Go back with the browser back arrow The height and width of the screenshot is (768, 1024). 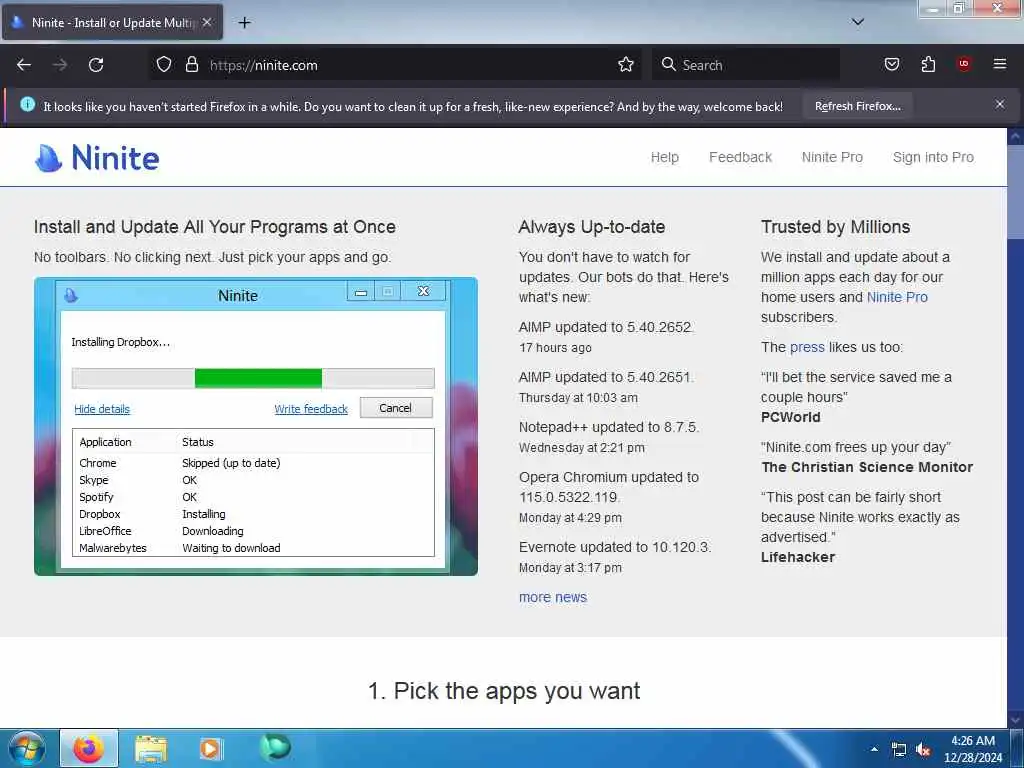(24, 65)
